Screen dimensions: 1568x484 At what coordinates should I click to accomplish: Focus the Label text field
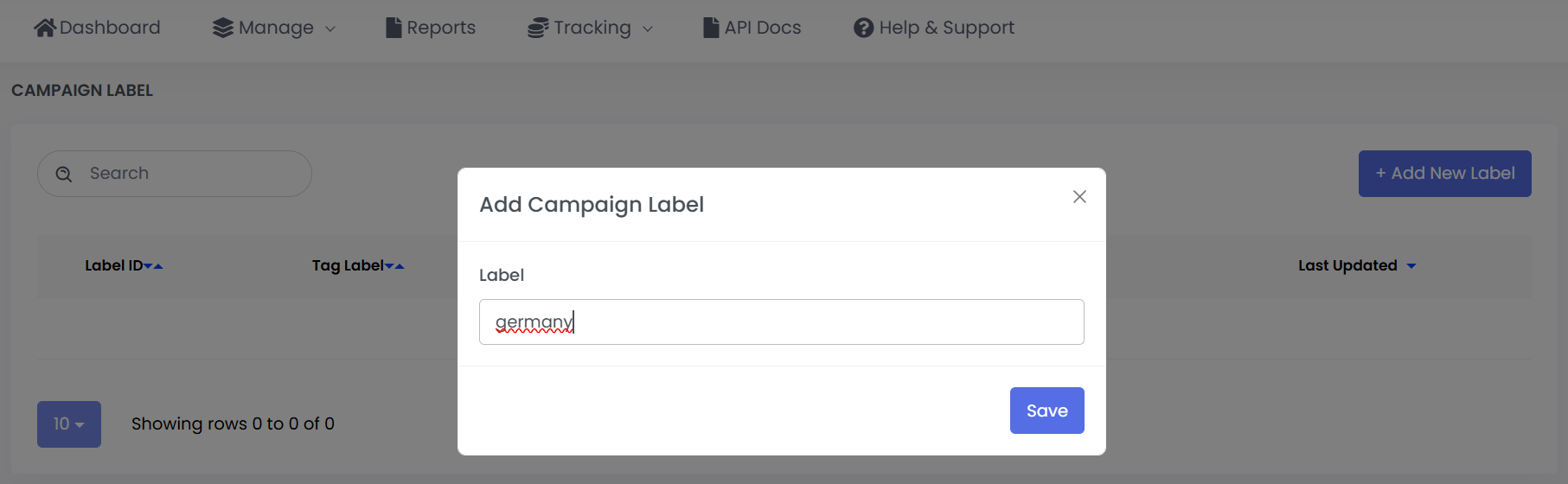point(781,322)
